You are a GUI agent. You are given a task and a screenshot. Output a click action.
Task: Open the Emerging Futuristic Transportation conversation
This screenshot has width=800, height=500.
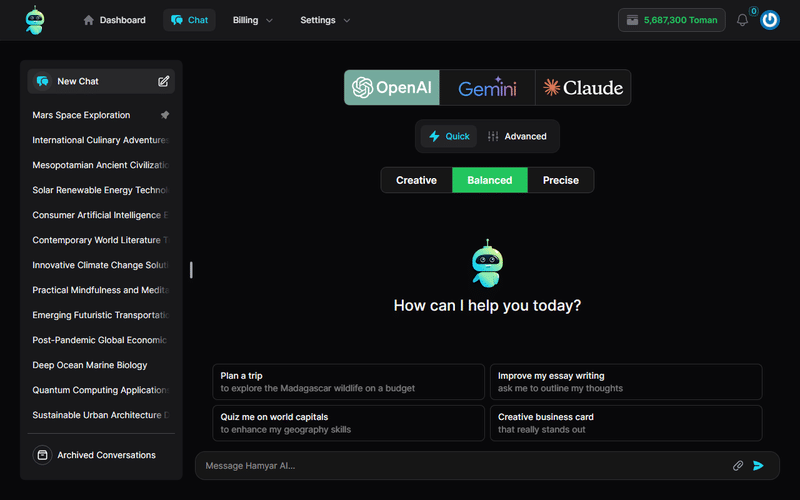101,315
